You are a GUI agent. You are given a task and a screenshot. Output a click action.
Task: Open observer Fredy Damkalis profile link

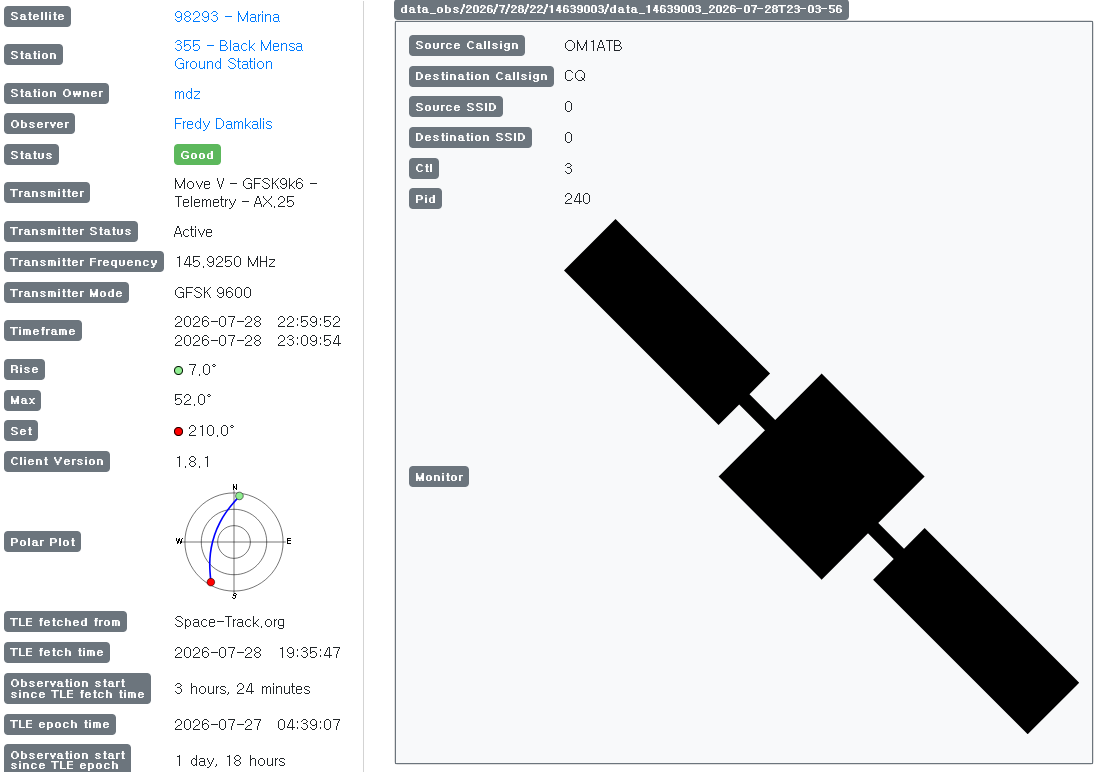tap(223, 124)
